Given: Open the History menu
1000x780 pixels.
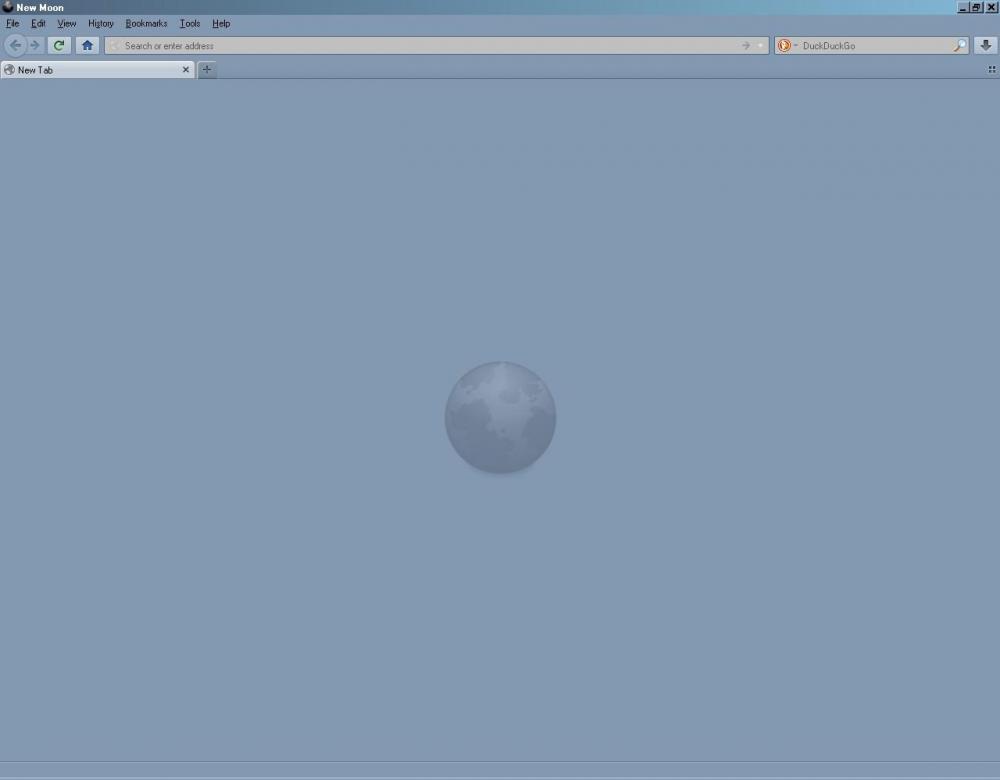Looking at the screenshot, I should coord(101,24).
